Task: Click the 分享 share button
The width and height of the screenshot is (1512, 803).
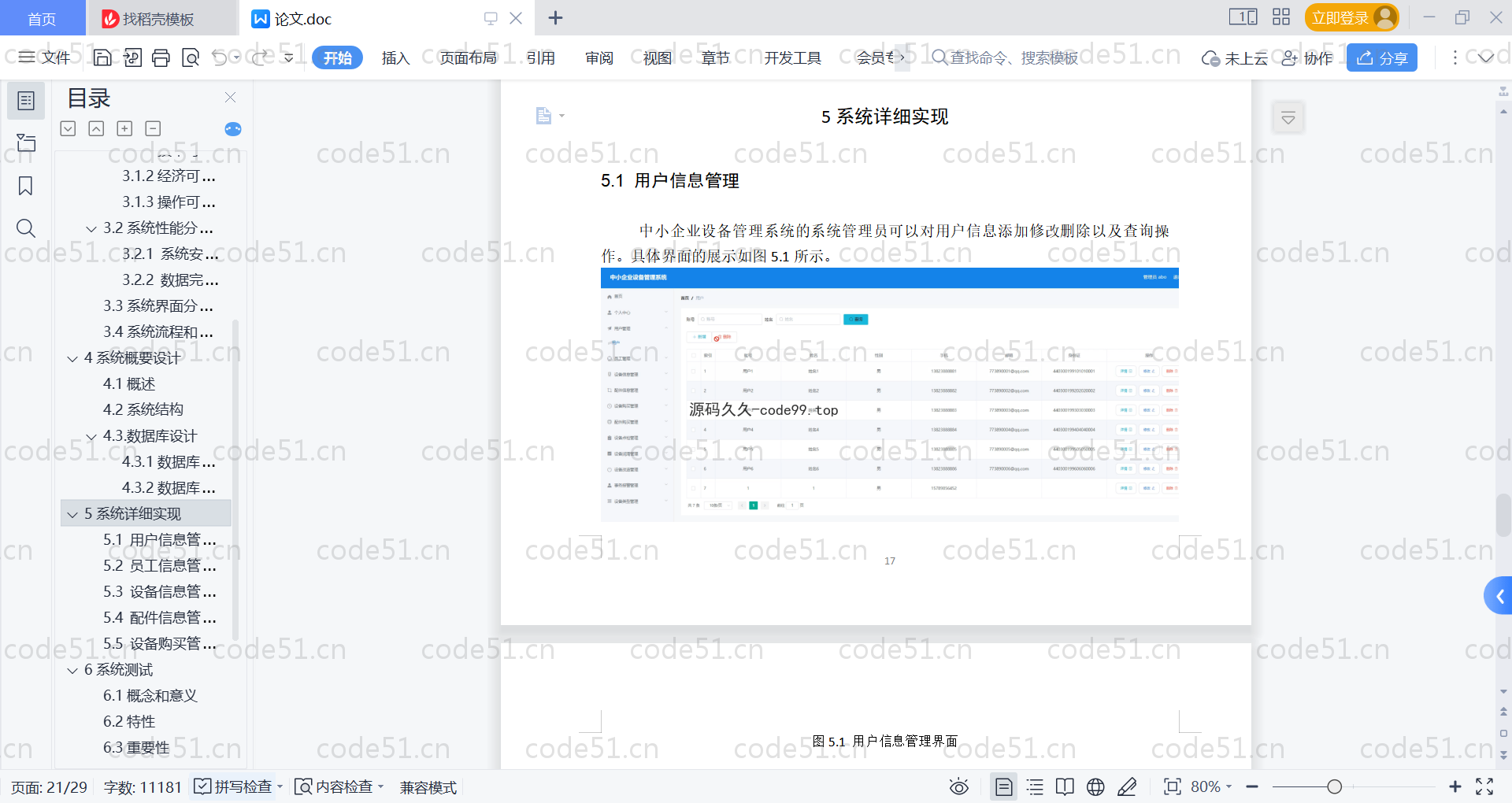Action: (1382, 57)
